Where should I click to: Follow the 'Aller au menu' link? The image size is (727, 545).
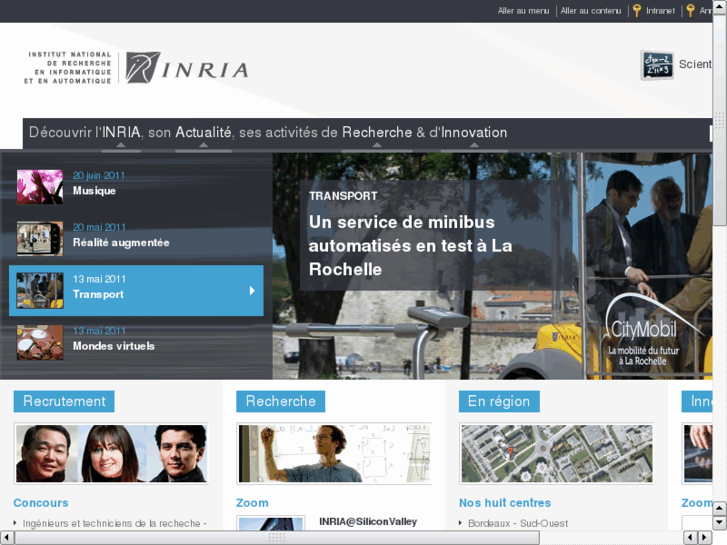tap(523, 11)
